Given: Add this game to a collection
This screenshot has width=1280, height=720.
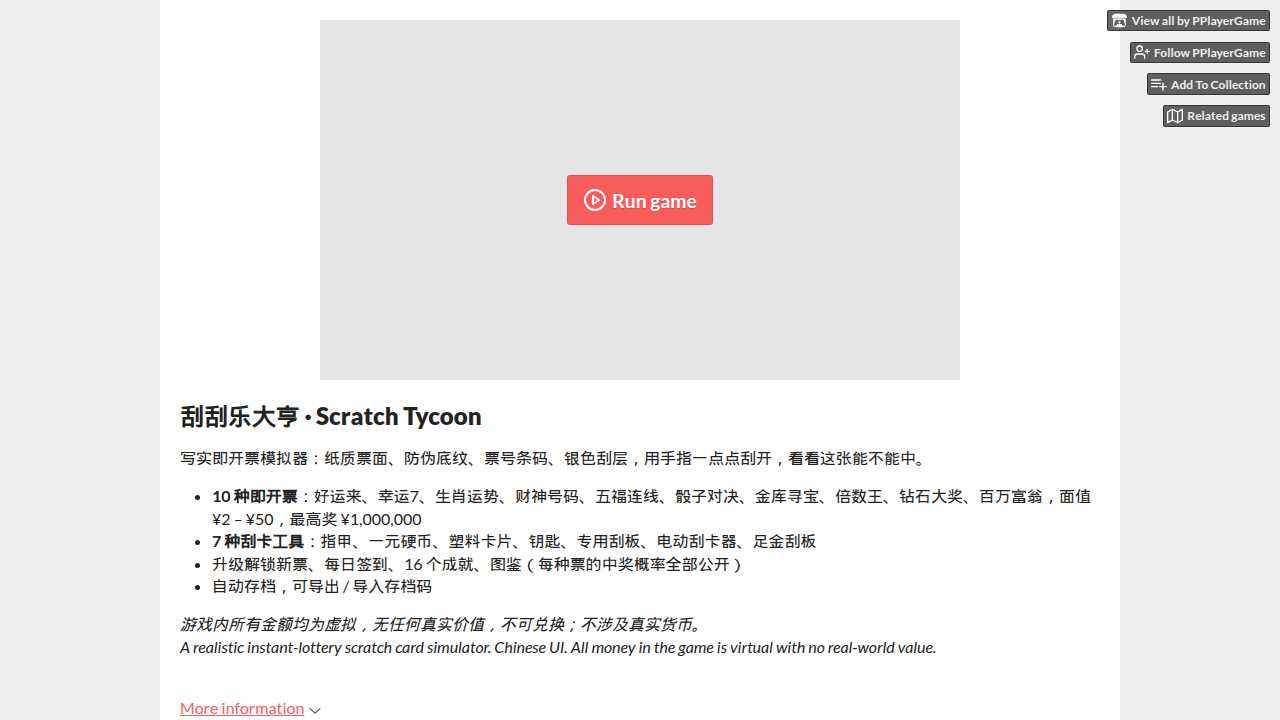Looking at the screenshot, I should 1208,84.
